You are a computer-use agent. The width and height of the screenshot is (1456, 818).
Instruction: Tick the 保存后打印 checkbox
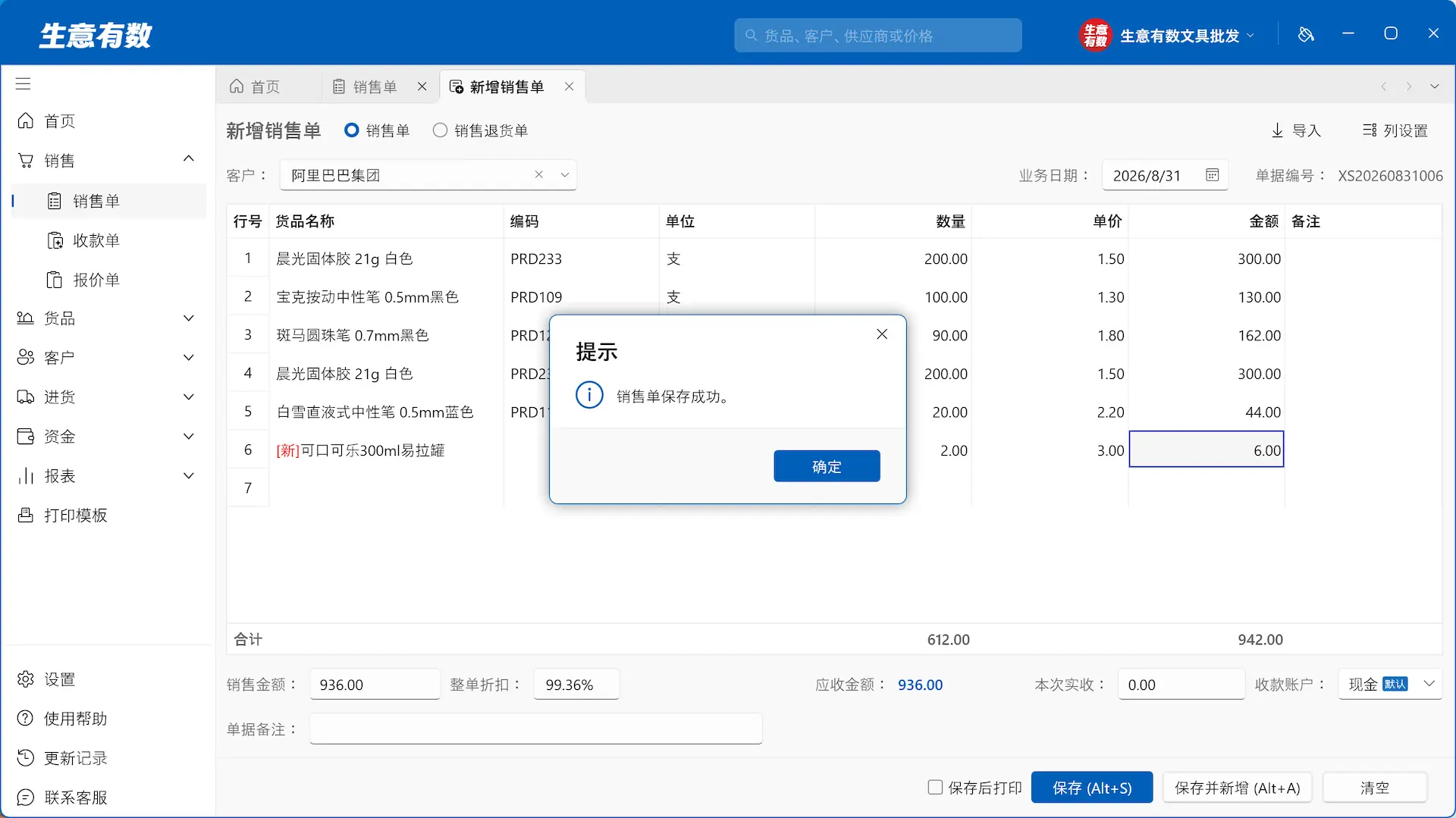[936, 788]
